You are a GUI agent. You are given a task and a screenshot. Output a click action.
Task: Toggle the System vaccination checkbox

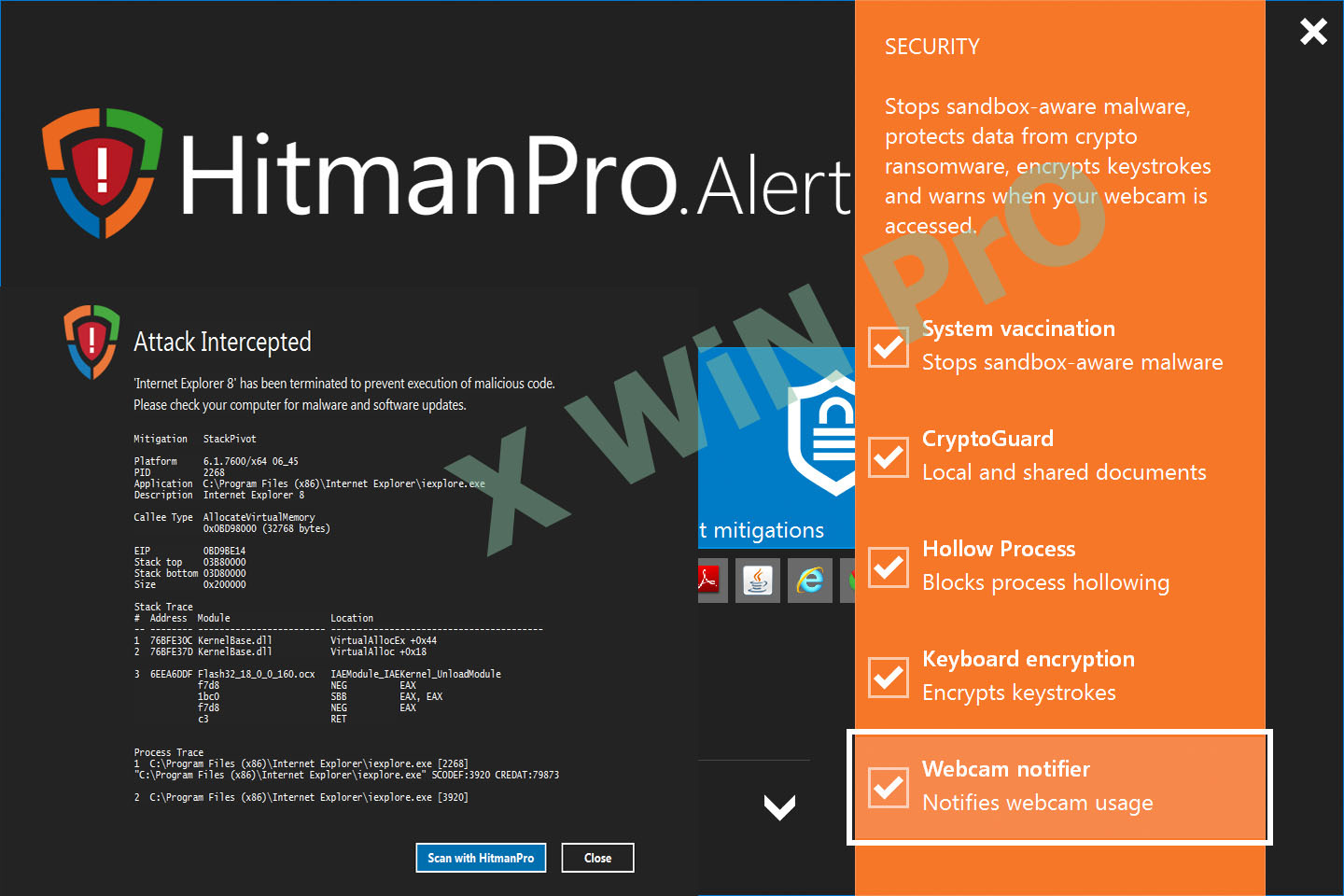pos(888,347)
